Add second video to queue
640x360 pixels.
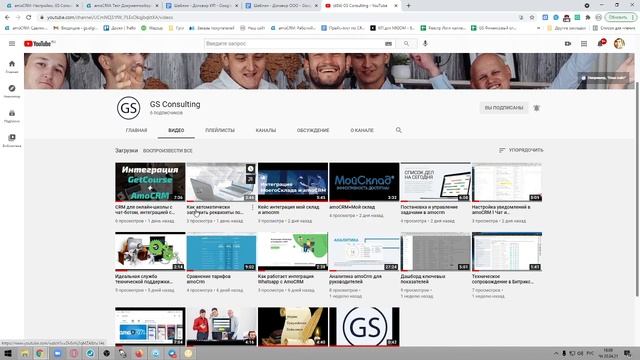pyautogui.click(x=250, y=179)
